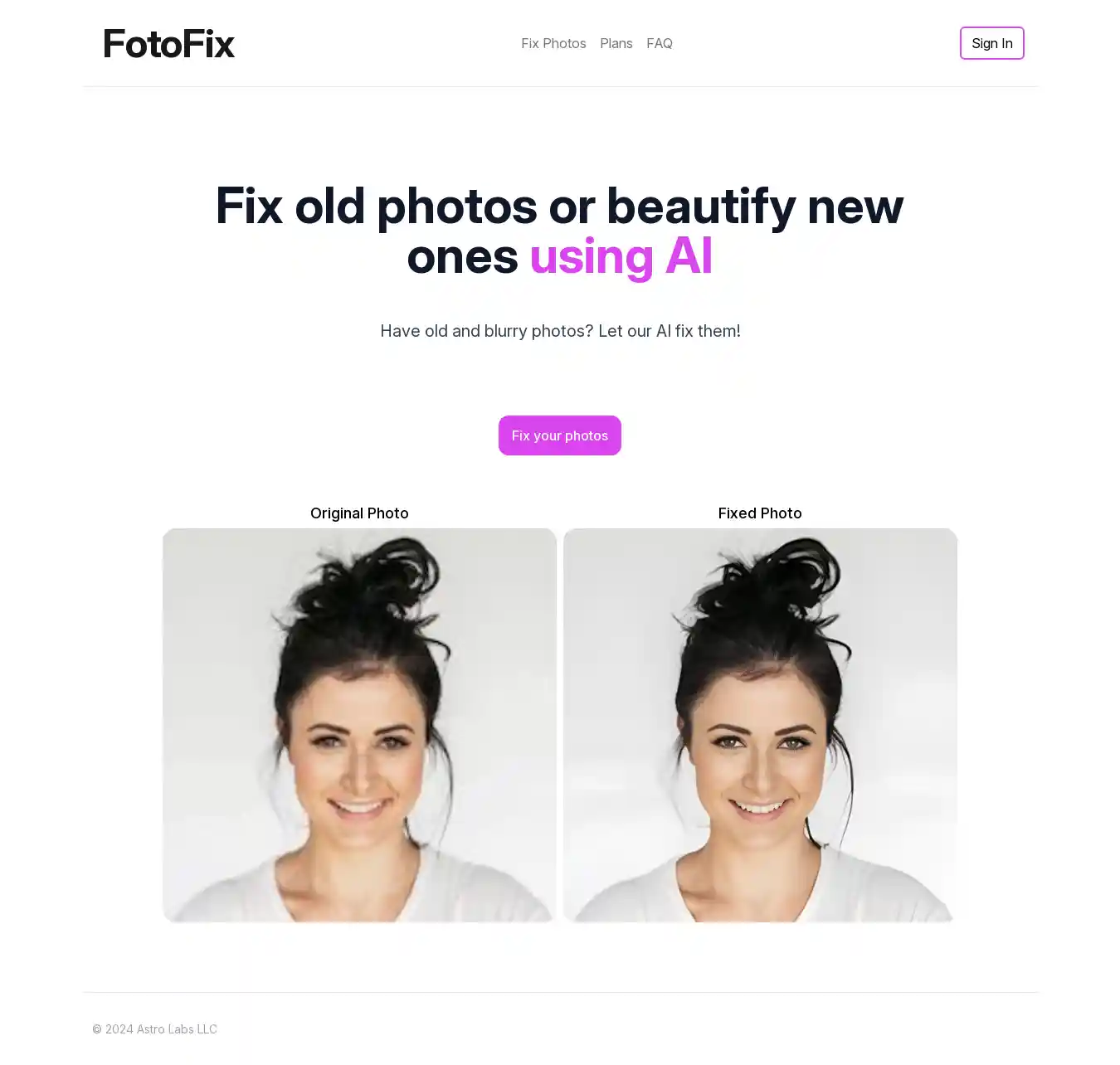
Task: Click the pink Fix your photos button
Action: [x=560, y=435]
